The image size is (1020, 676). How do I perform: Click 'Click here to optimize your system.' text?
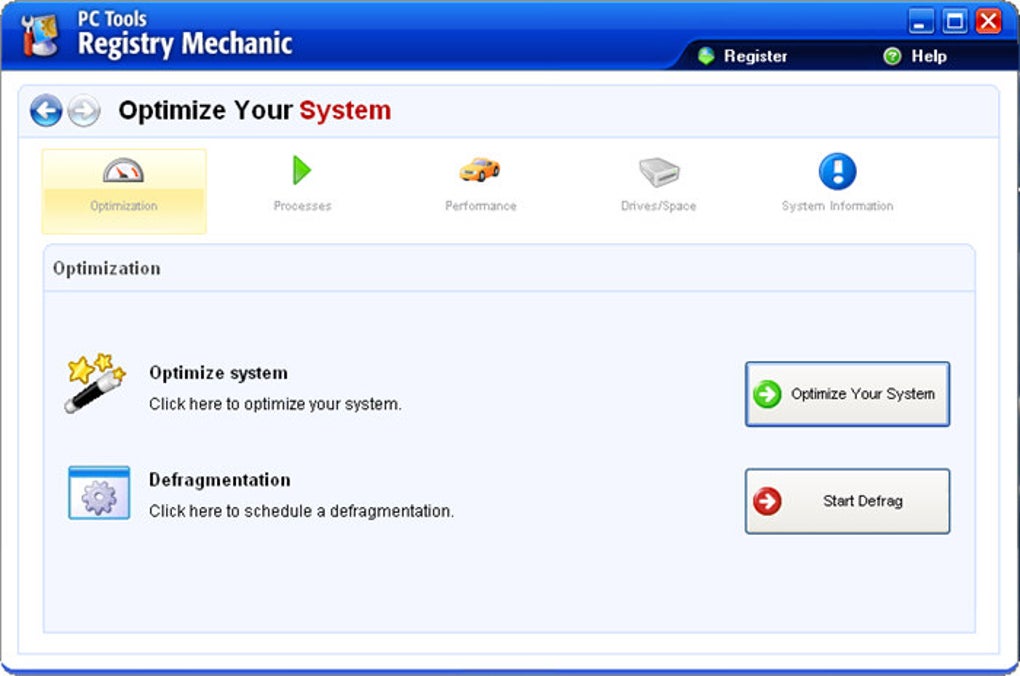pos(275,404)
